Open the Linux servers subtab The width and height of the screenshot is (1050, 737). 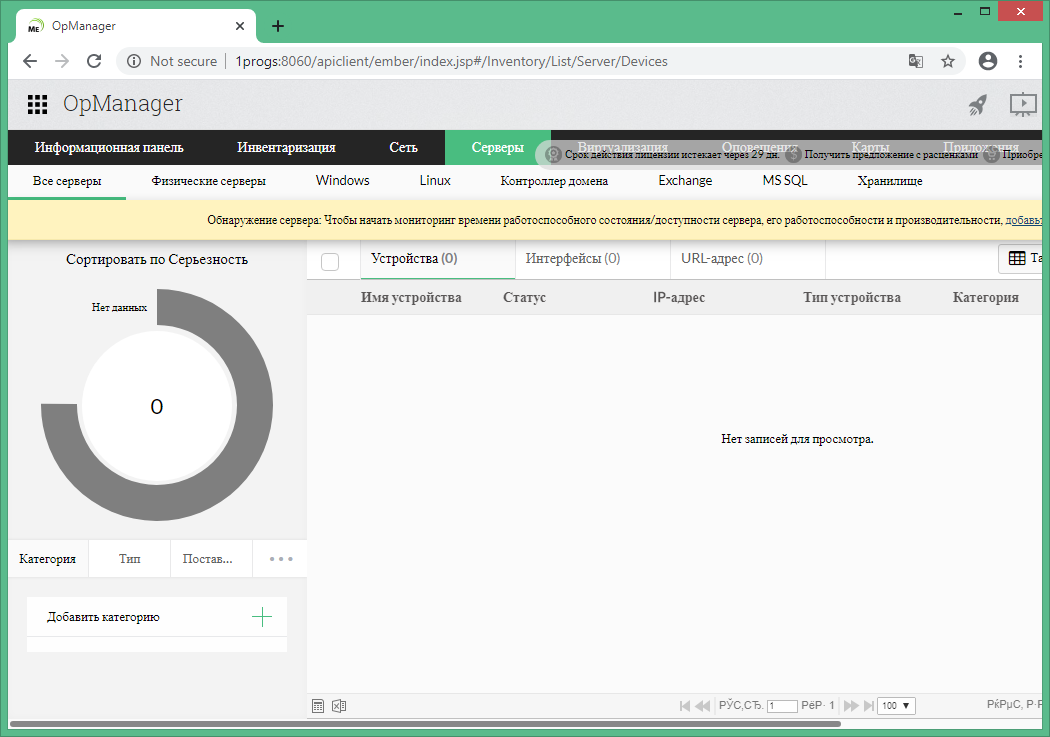[x=435, y=181]
